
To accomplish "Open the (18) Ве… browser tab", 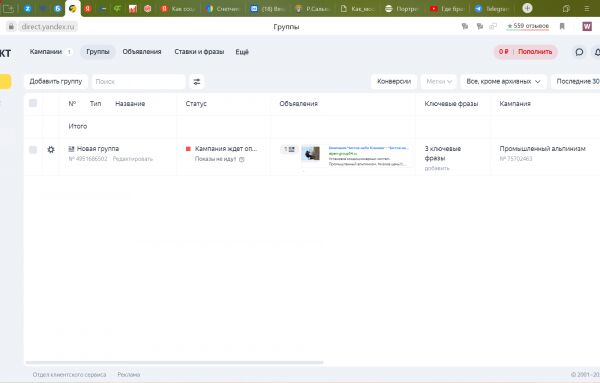I will tap(268, 8).
